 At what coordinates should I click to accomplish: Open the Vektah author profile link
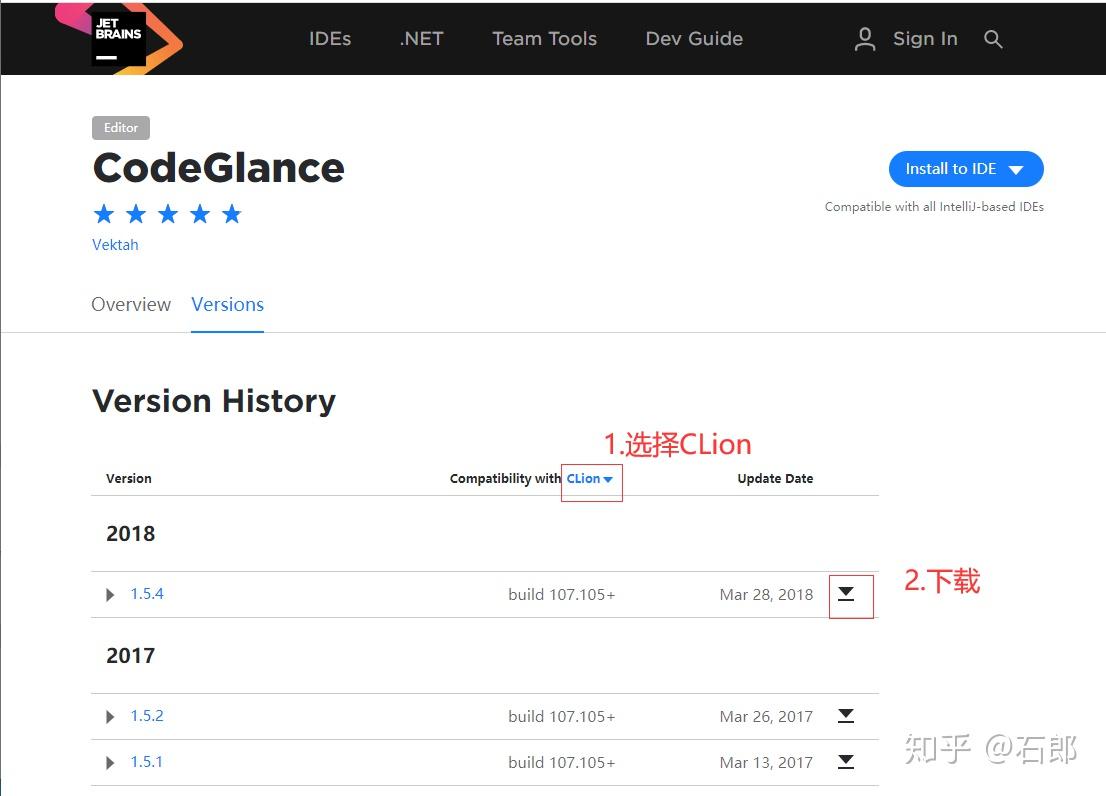pos(115,244)
